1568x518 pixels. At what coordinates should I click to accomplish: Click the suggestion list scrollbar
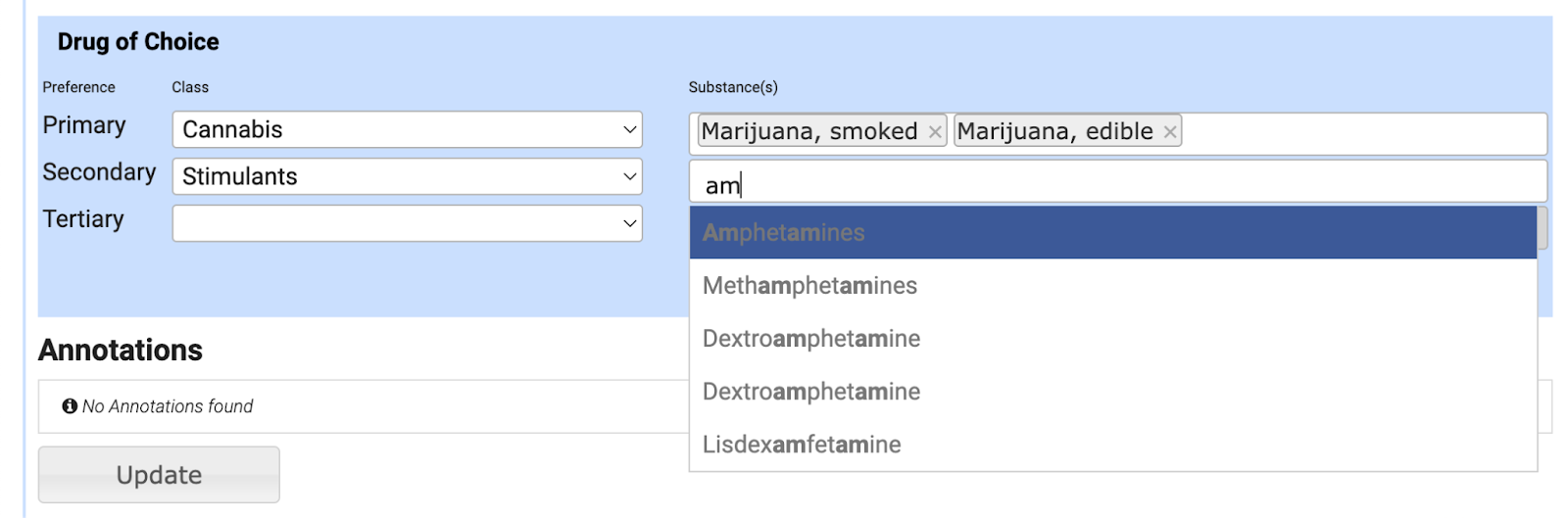tap(1542, 228)
